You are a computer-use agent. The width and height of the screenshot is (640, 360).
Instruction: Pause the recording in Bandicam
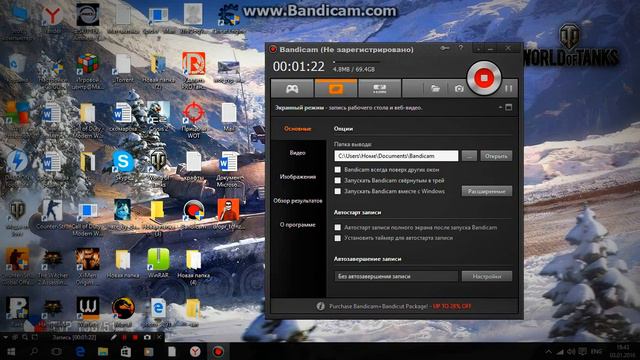click(x=509, y=89)
